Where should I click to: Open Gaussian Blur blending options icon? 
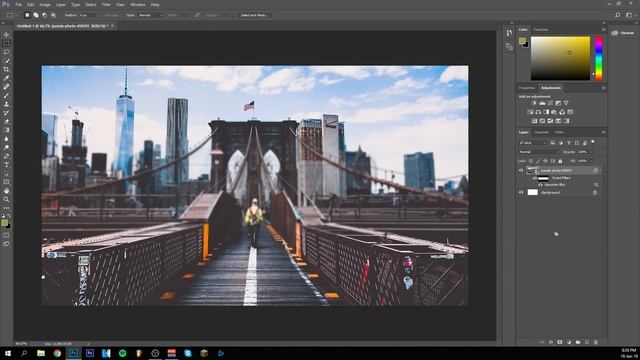tap(596, 185)
